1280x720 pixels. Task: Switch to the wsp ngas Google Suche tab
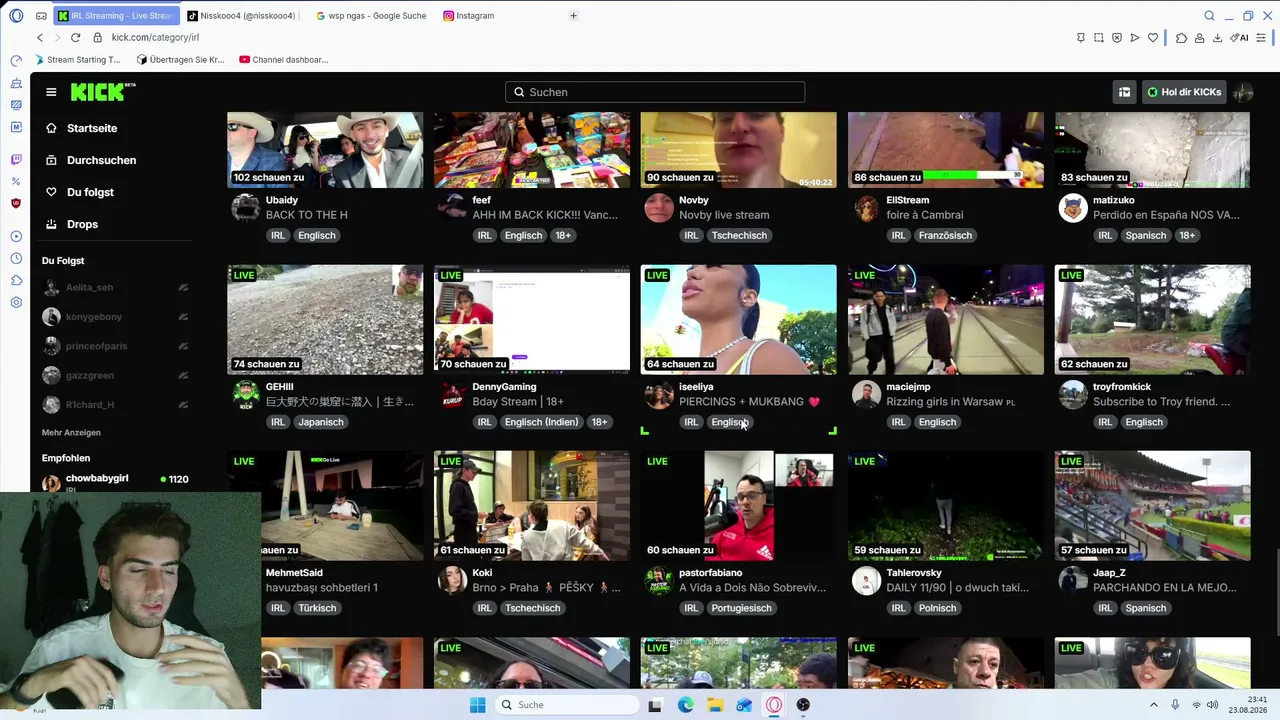[371, 16]
